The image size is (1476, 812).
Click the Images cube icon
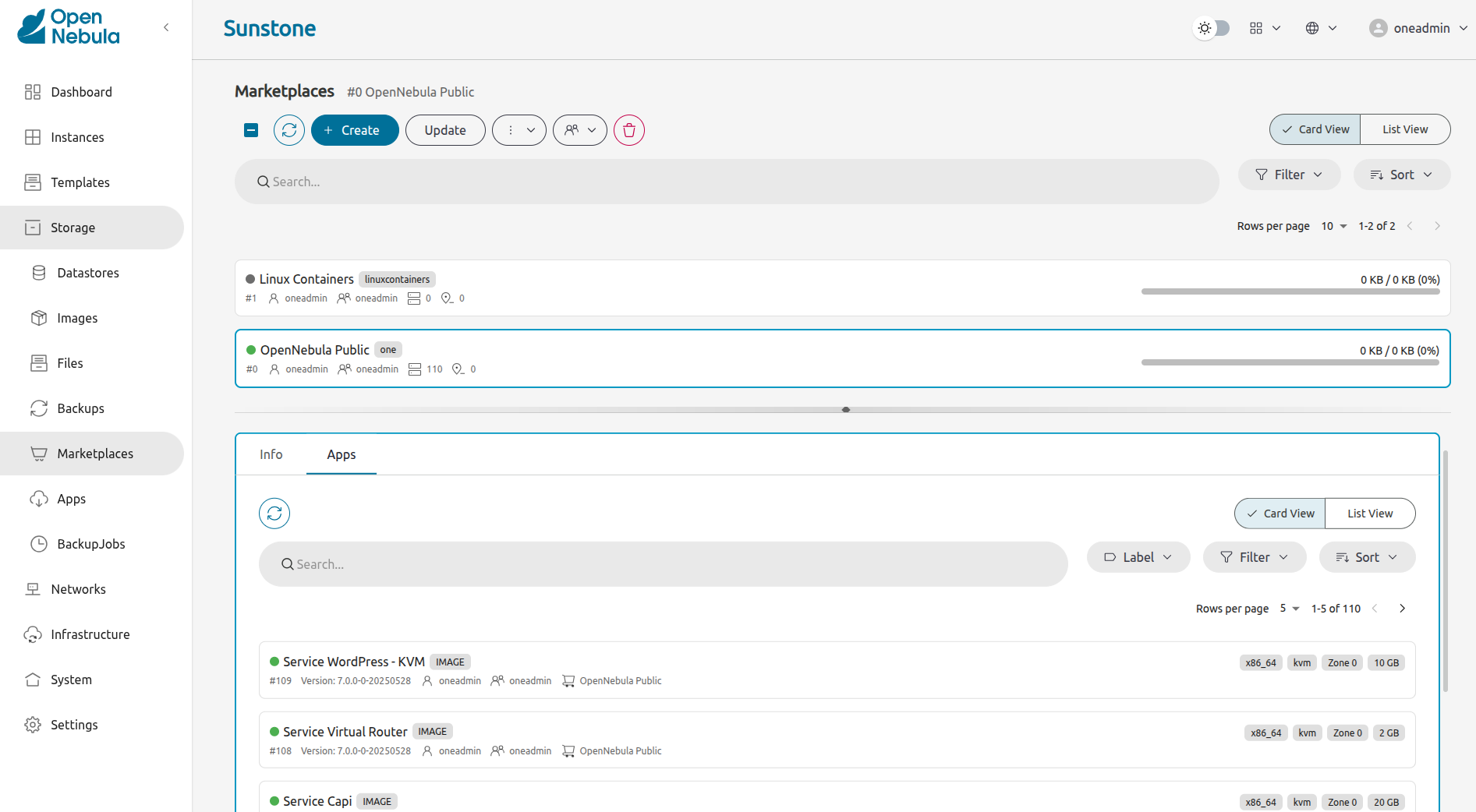pos(39,318)
